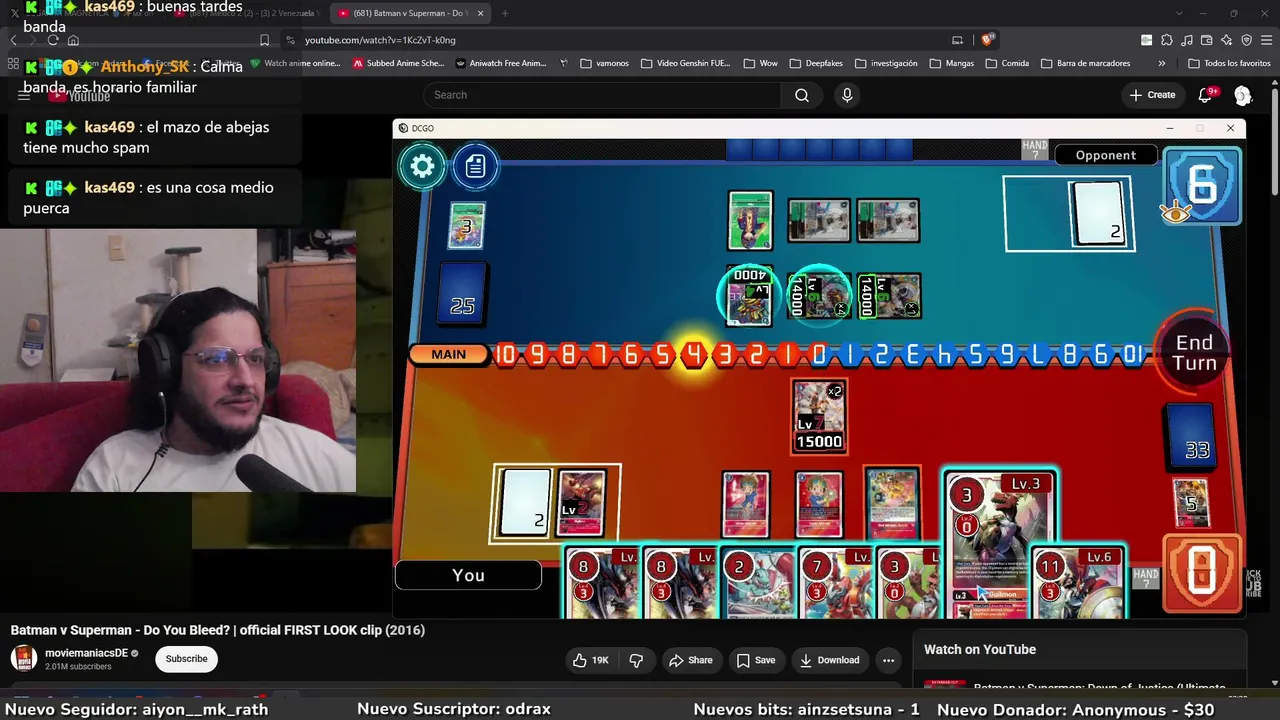
Task: Click the opponent's deck showing 25 cards
Action: [x=462, y=294]
